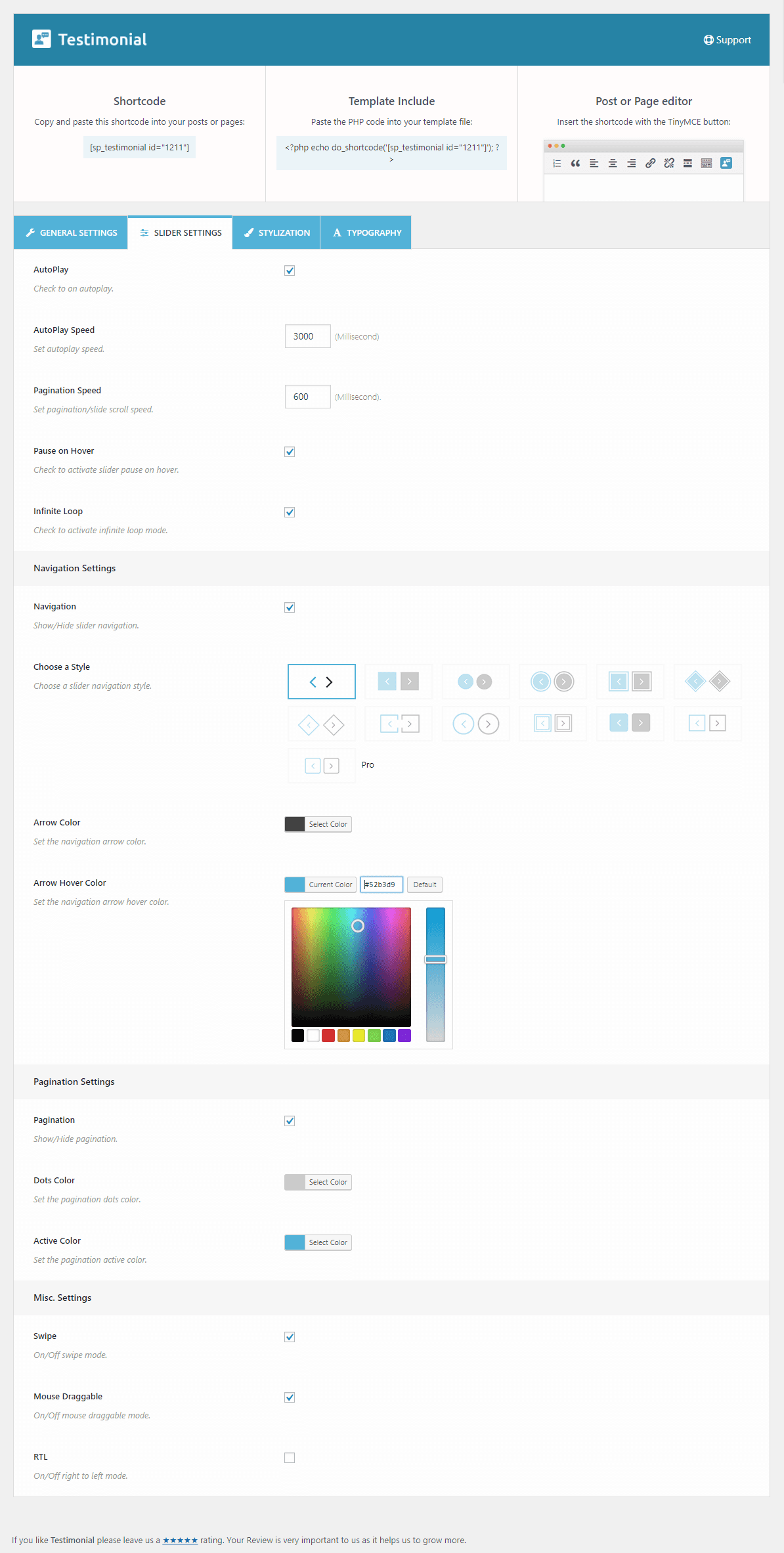The height and width of the screenshot is (1553, 784).
Task: Select the notched outlined square arrows style
Action: point(399,724)
